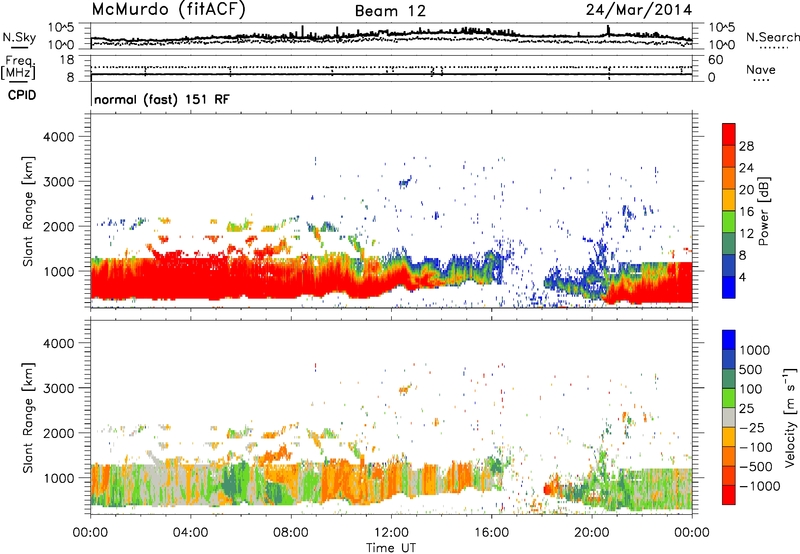800x554 pixels.
Task: Click the '12:00' time tick label
Action: pos(391,533)
